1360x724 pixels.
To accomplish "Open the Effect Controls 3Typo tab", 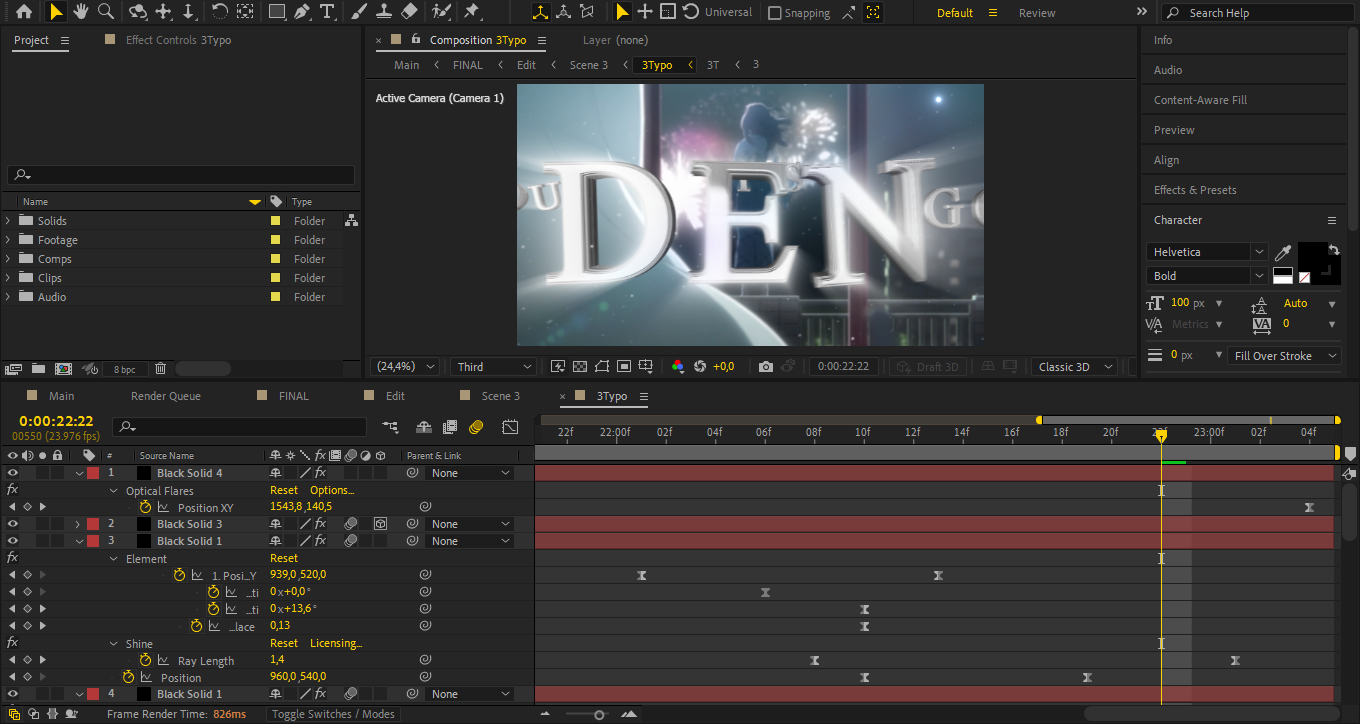I will [x=177, y=40].
